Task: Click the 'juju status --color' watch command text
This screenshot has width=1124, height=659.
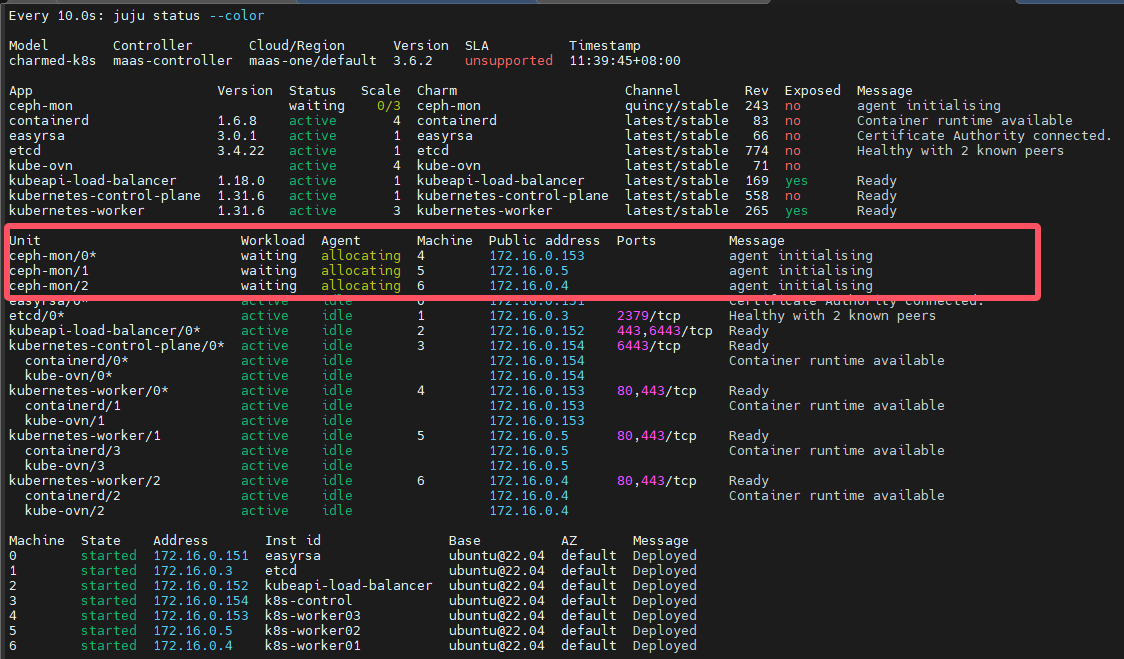Action: click(x=189, y=16)
